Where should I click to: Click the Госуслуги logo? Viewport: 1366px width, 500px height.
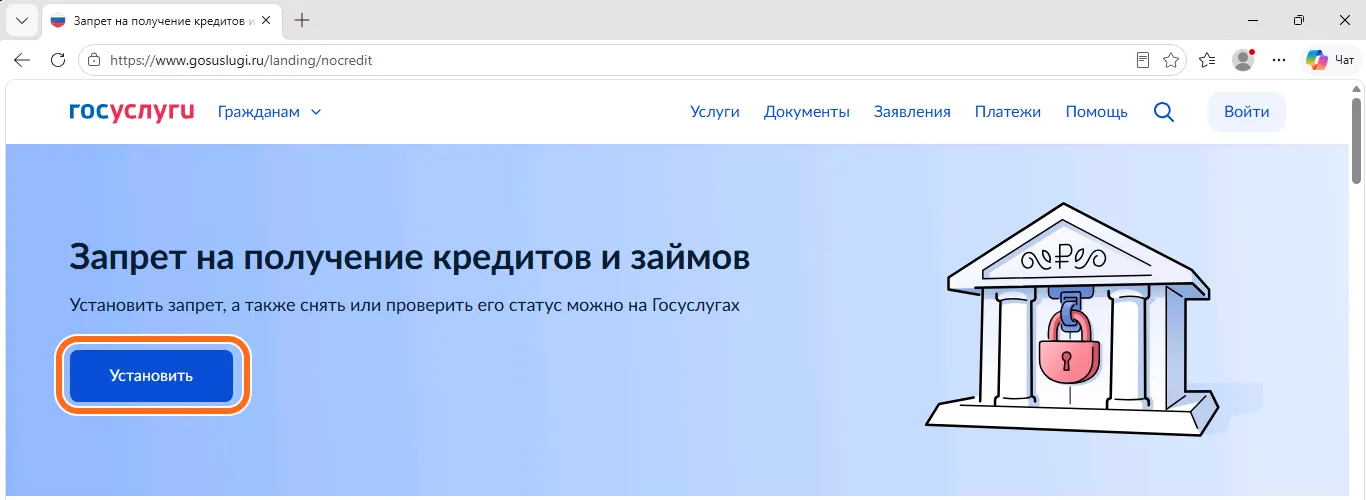click(132, 111)
